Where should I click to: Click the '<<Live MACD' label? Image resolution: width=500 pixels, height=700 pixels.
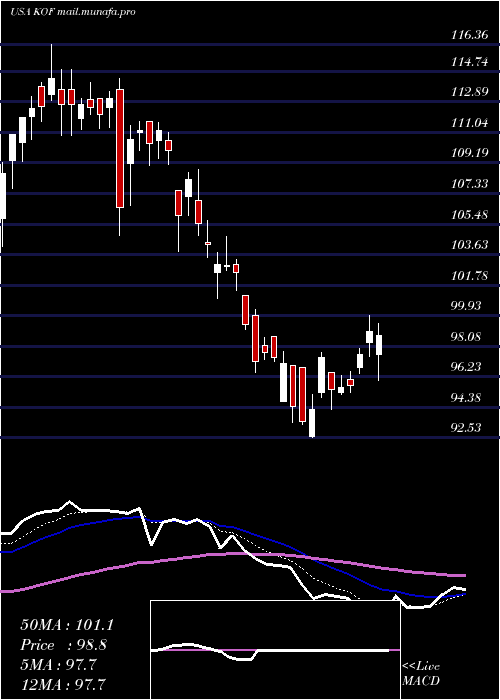(x=421, y=674)
